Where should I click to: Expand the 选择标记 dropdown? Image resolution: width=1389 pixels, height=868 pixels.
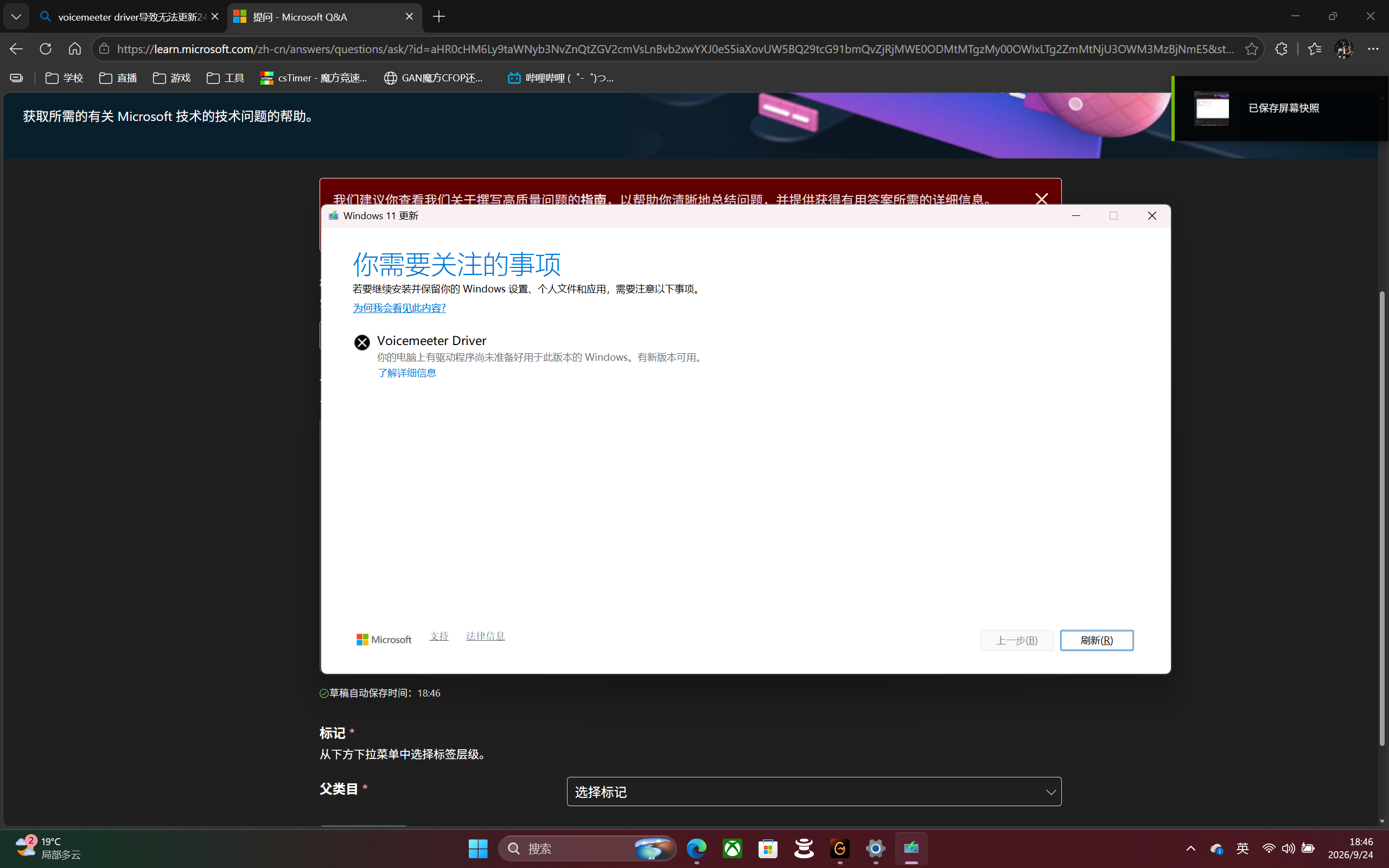[814, 792]
